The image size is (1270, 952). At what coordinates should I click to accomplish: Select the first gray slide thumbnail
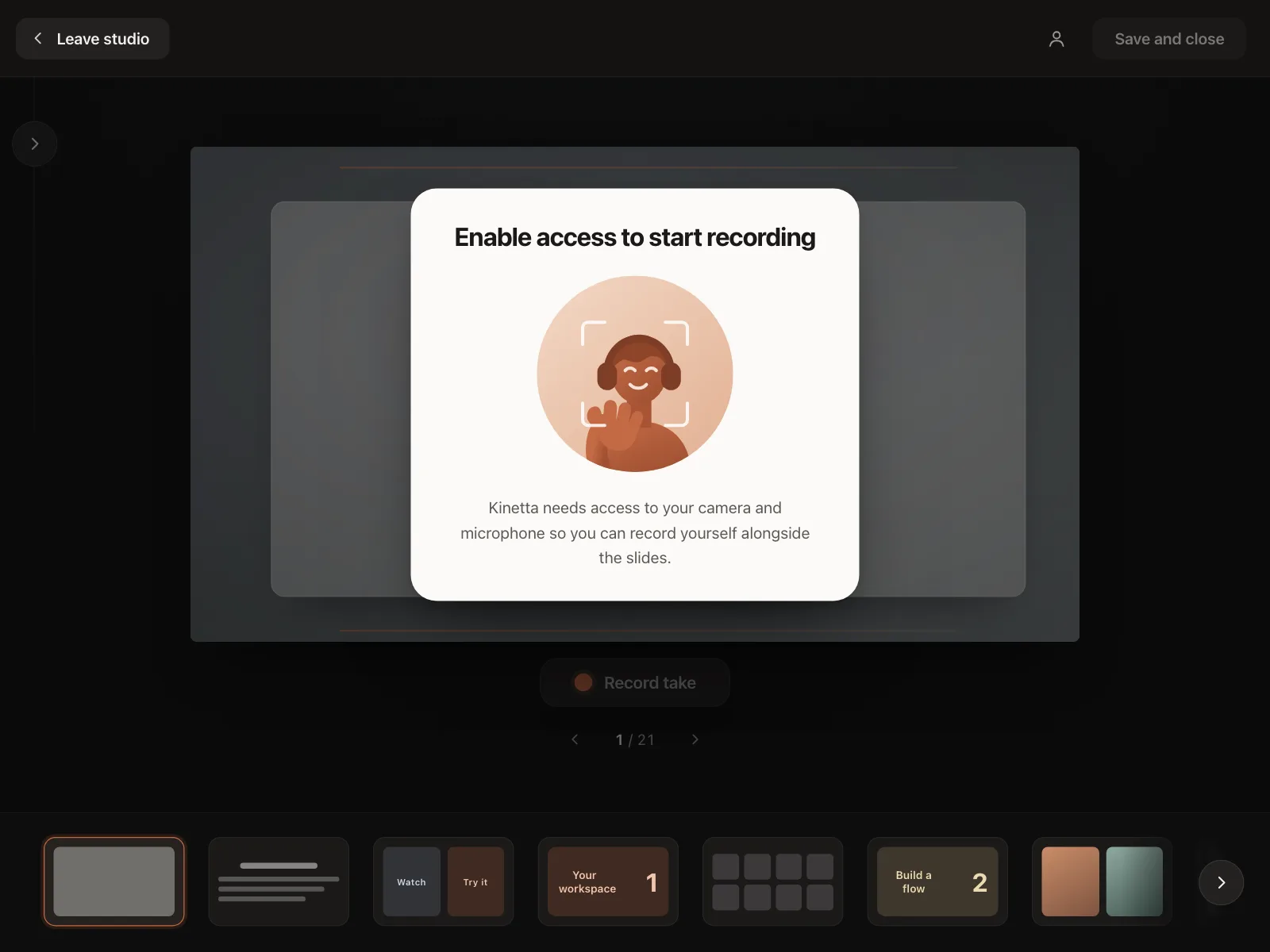pos(114,881)
